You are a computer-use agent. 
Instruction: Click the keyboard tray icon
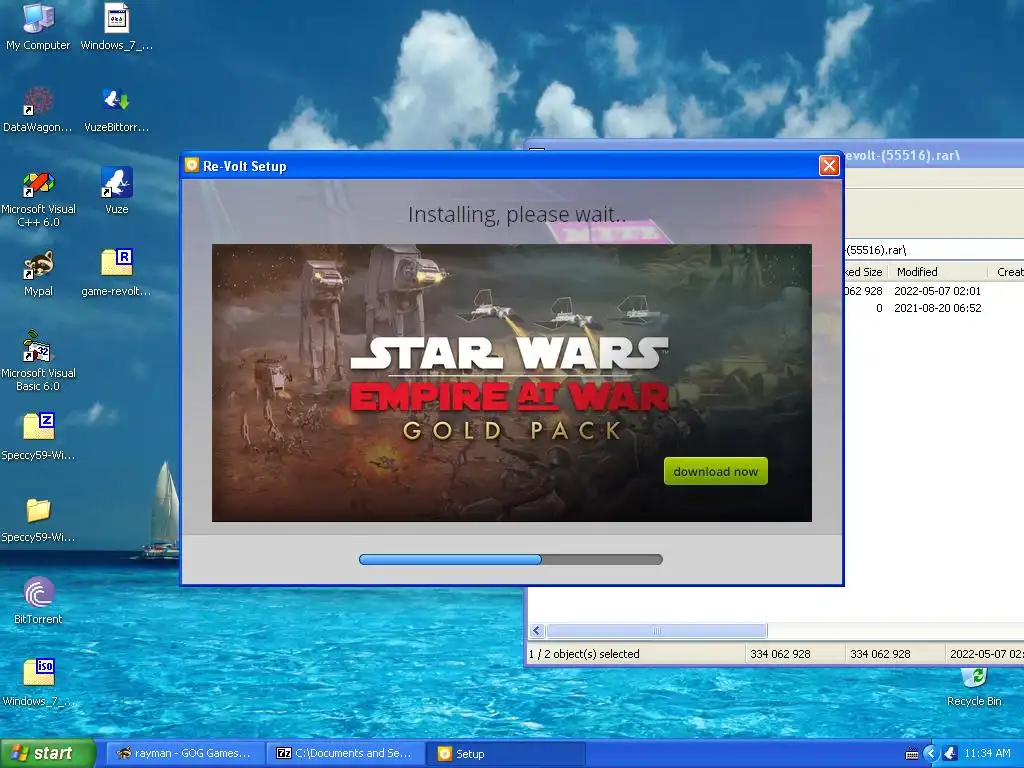(x=912, y=754)
